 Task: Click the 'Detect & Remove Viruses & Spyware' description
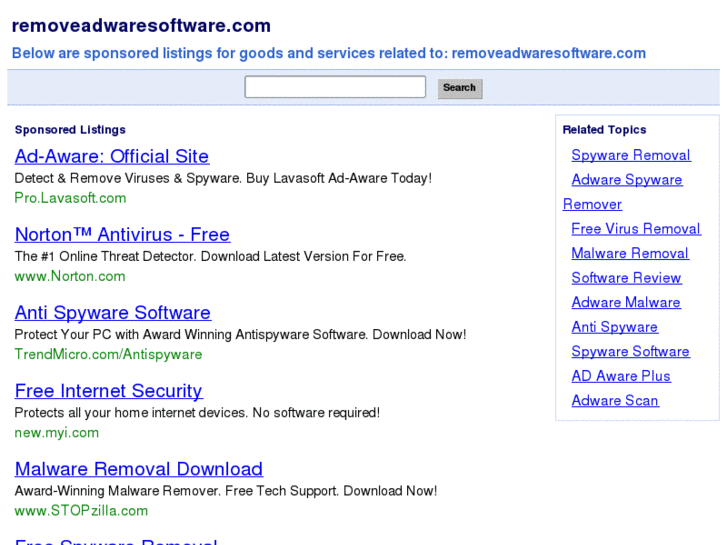point(223,179)
